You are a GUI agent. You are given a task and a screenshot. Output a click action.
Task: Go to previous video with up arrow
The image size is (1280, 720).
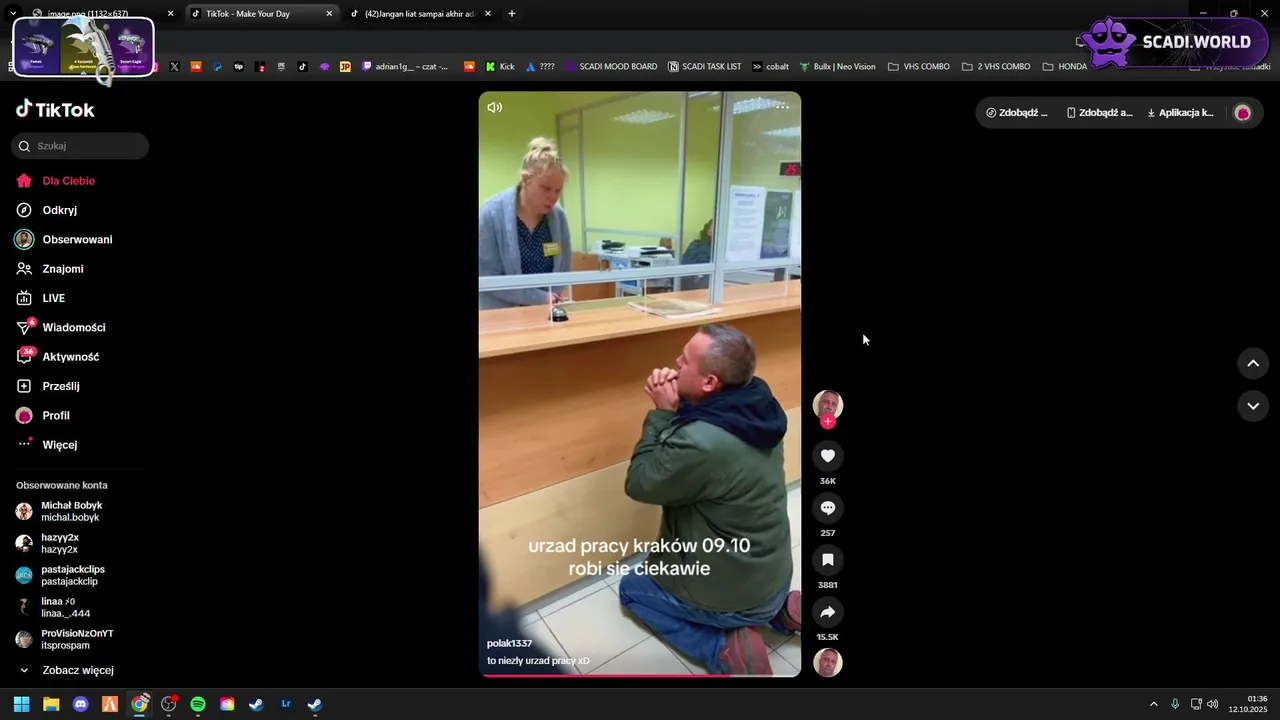pyautogui.click(x=1253, y=364)
